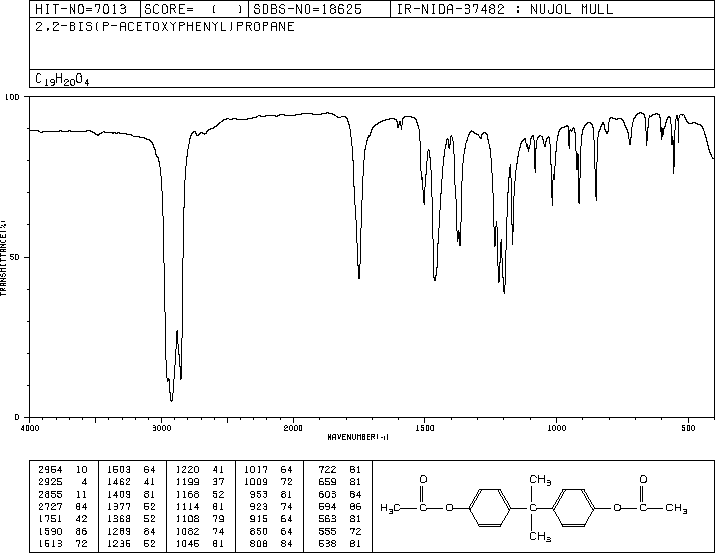Select peak table entry 1377

click(119, 506)
